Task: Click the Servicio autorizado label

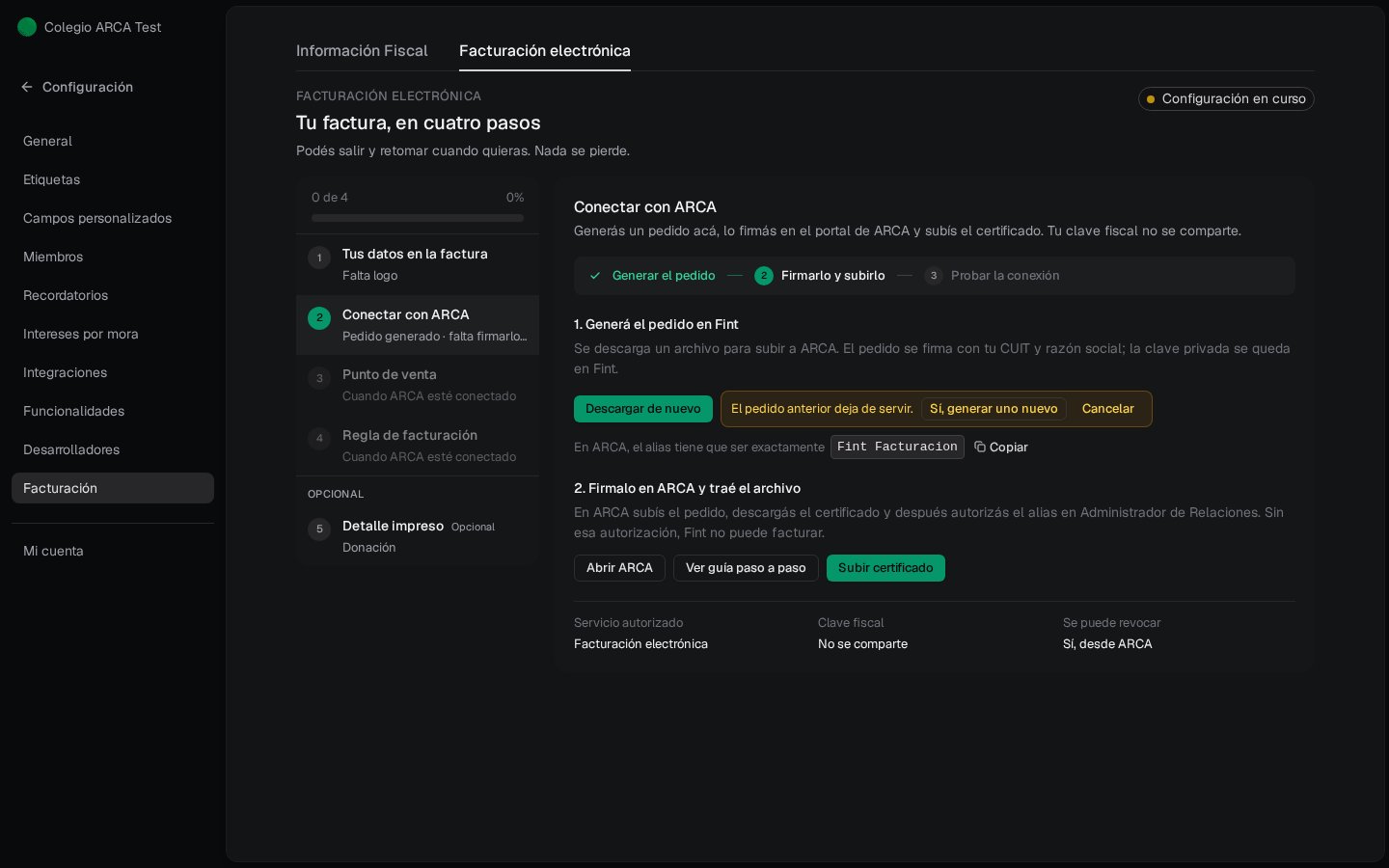Action: pos(628,623)
